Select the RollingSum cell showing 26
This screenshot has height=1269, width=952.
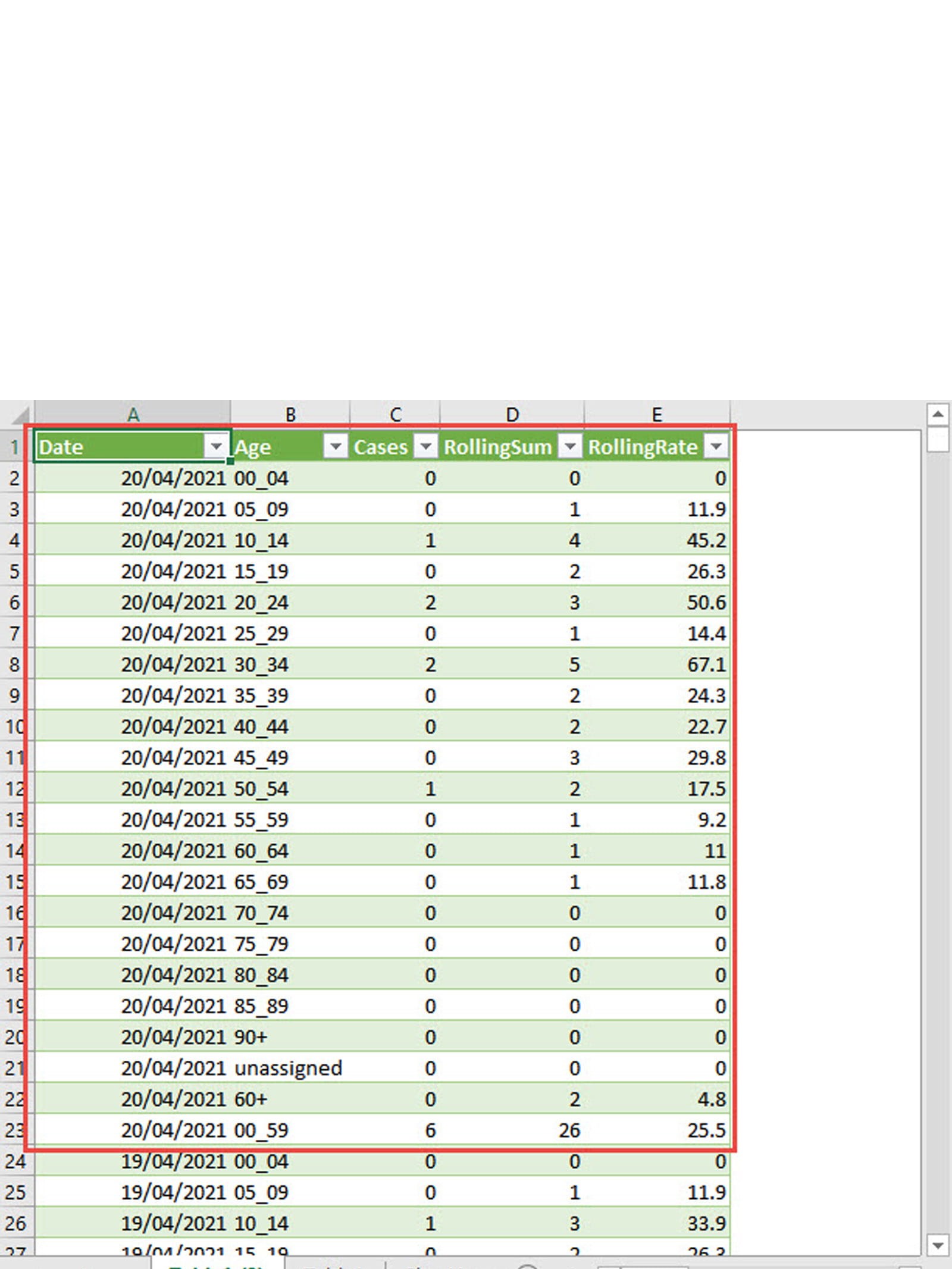(512, 1130)
